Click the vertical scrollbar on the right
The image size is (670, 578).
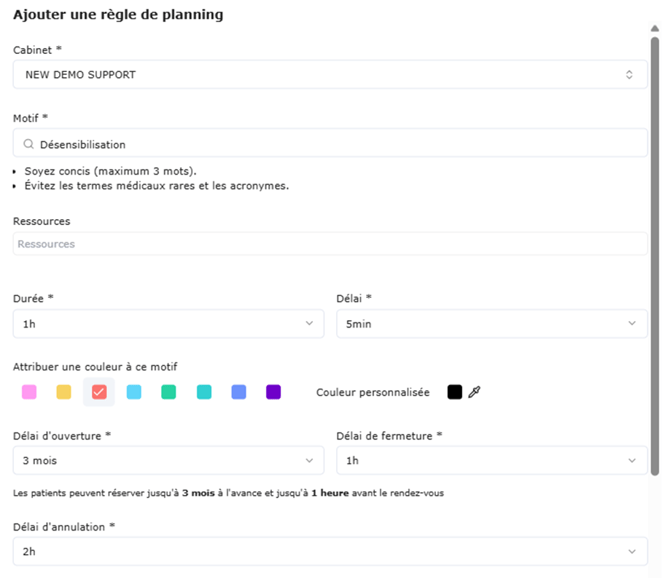coord(655,250)
